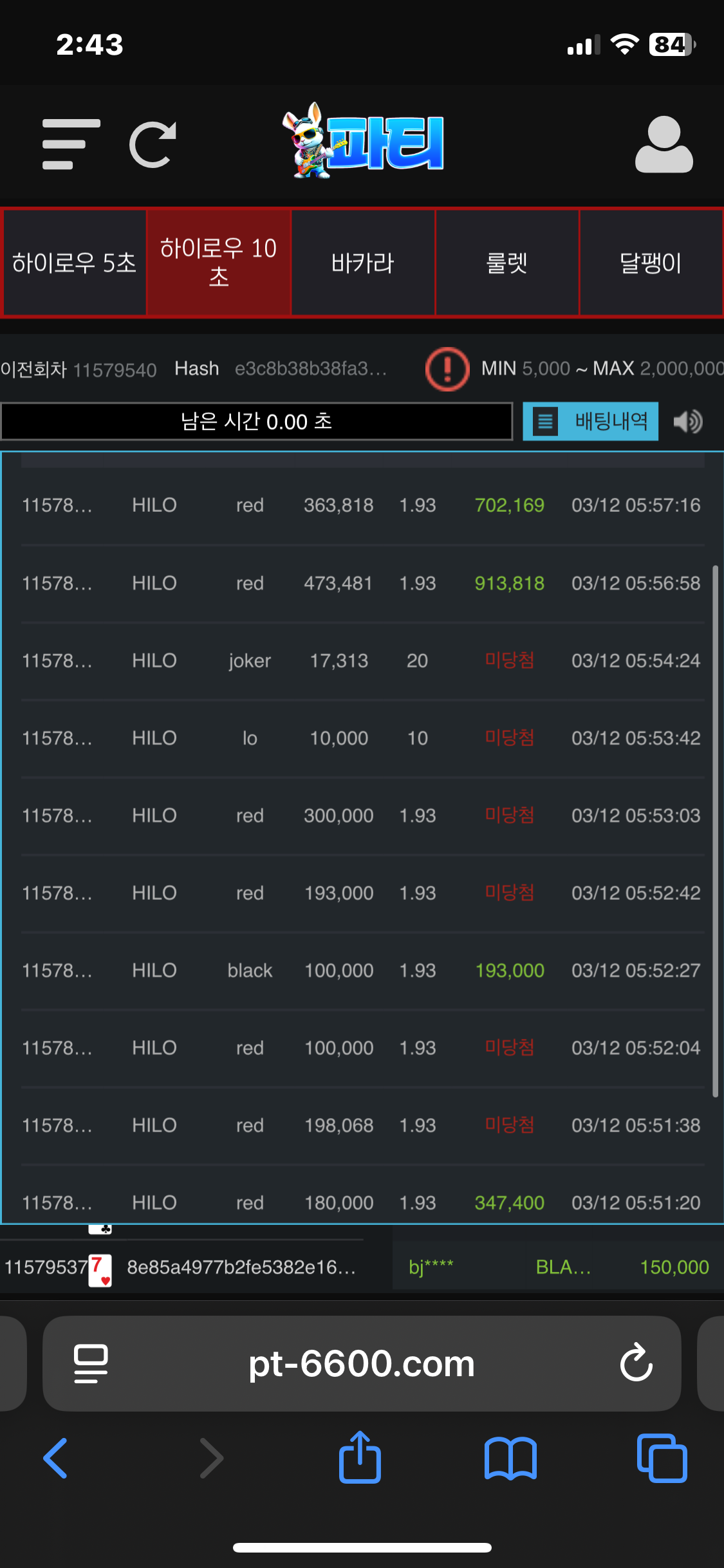
Task: Open the hamburger menu icon
Action: coord(71,144)
